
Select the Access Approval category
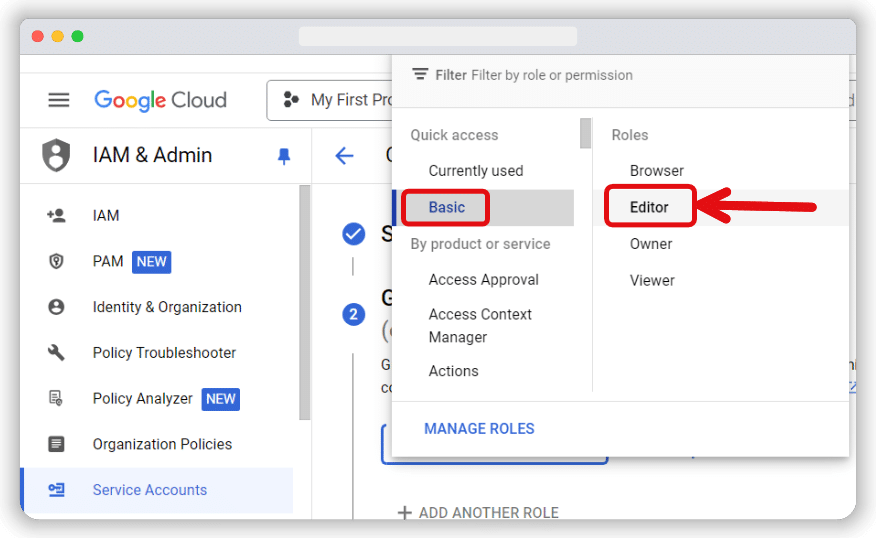click(x=484, y=279)
